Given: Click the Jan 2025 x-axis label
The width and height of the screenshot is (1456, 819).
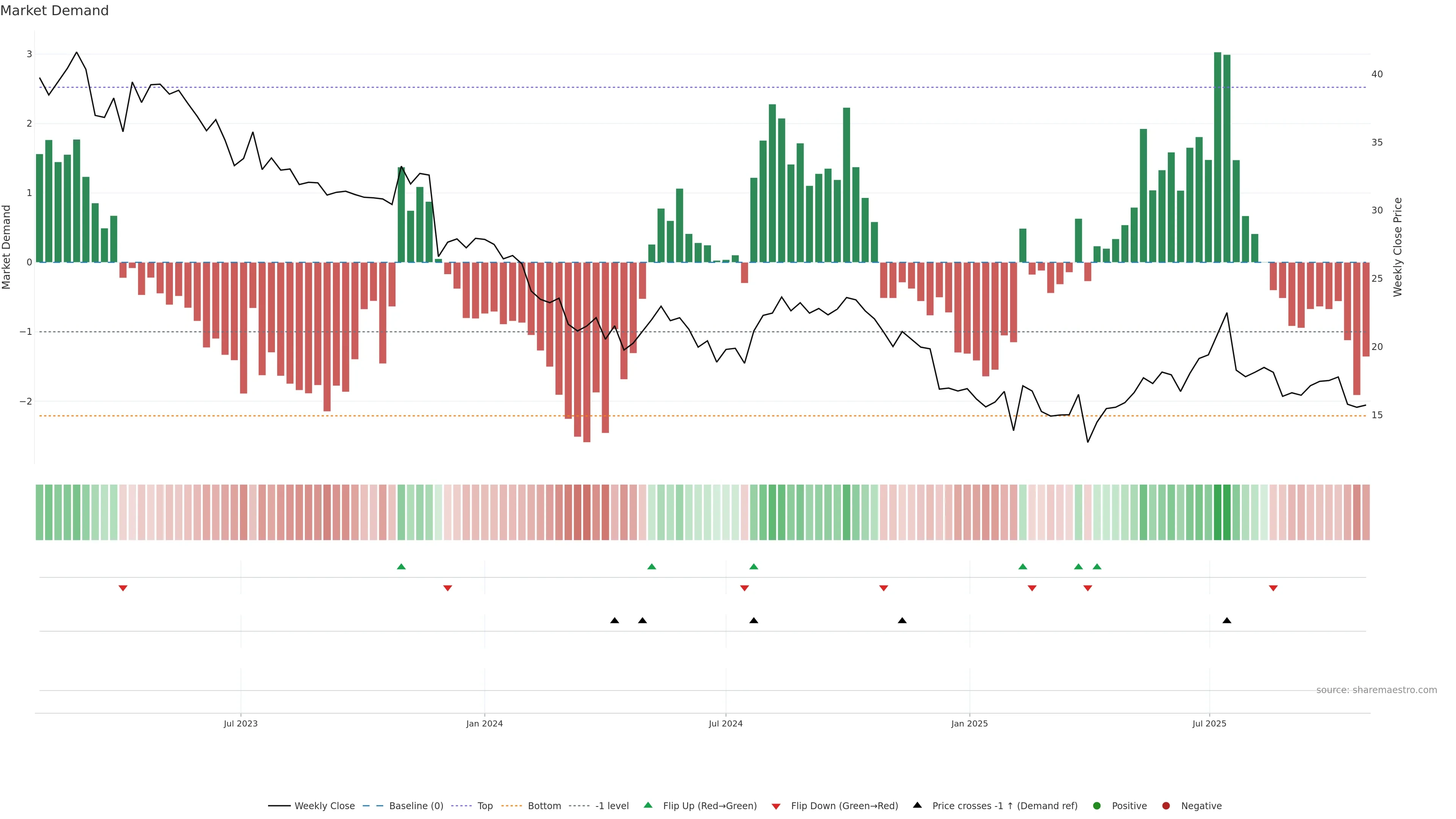Looking at the screenshot, I should (x=970, y=724).
